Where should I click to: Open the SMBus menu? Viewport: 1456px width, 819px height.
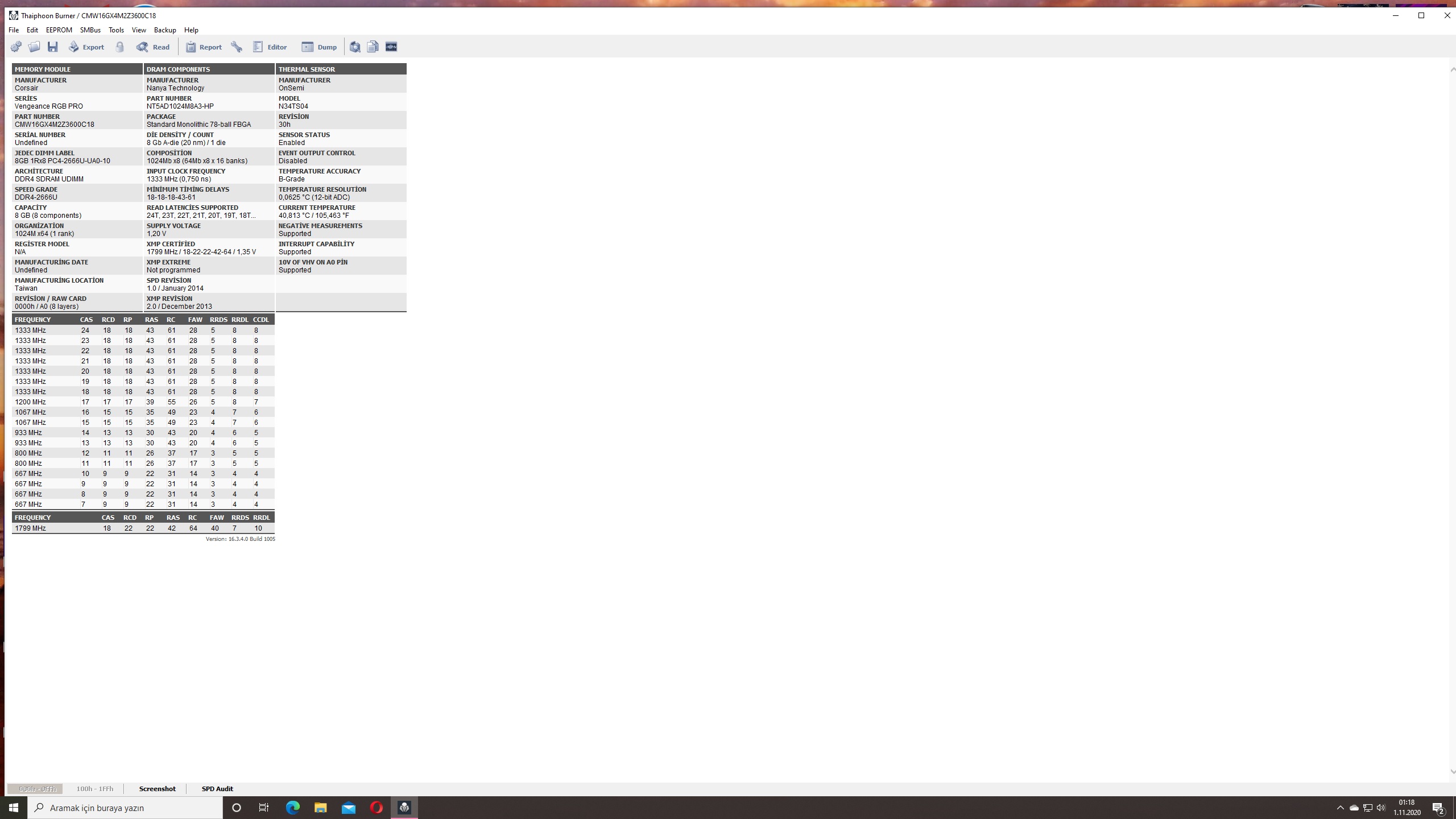point(90,30)
